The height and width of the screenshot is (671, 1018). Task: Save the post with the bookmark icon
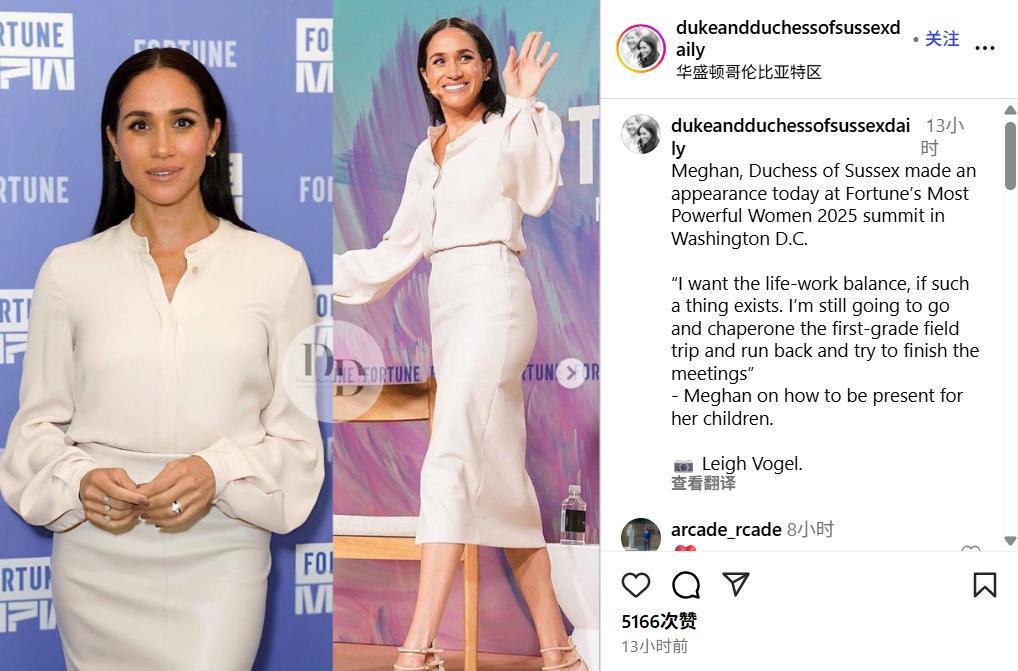click(x=985, y=585)
